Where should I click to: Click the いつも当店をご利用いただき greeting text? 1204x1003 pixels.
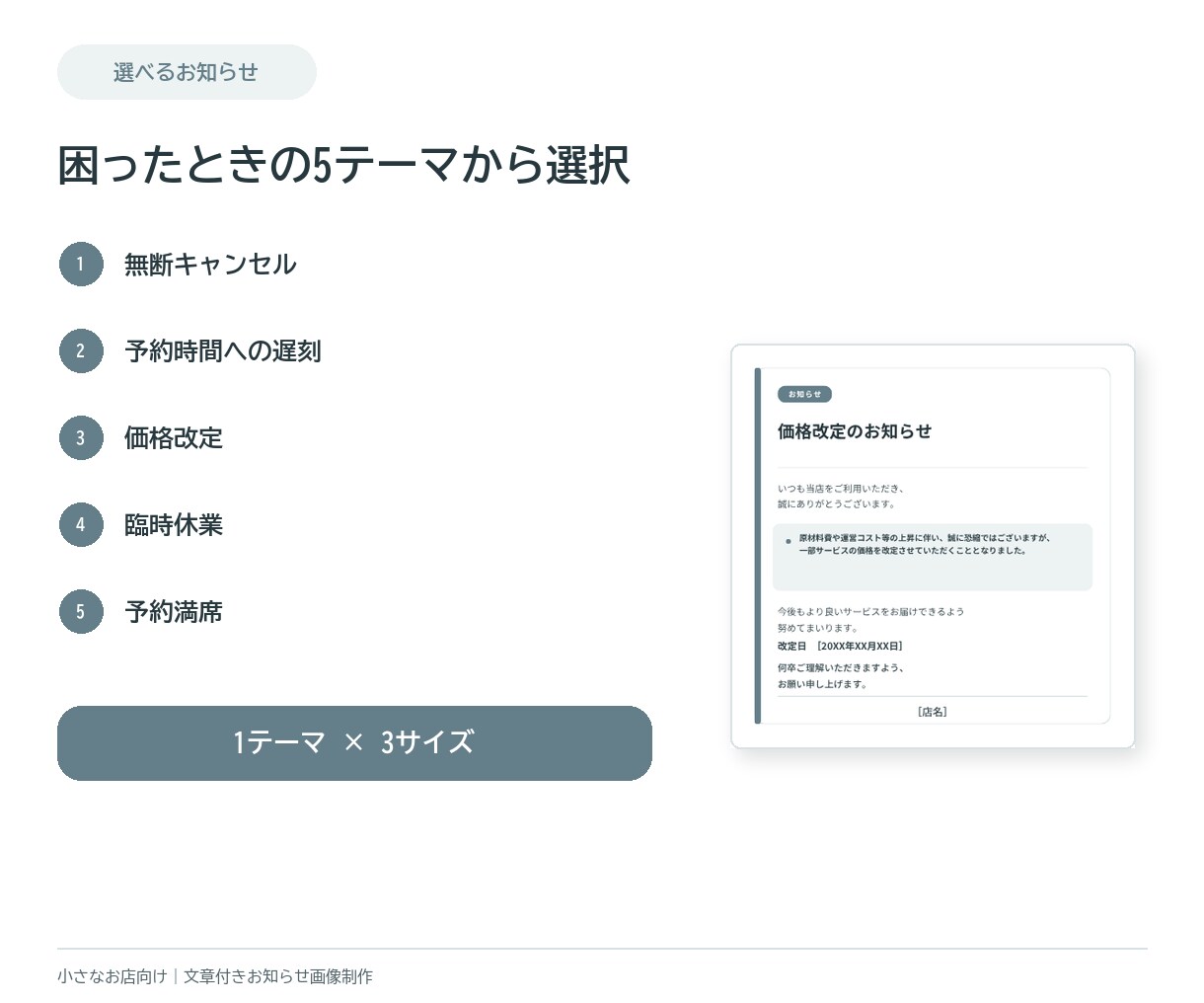pyautogui.click(x=840, y=497)
